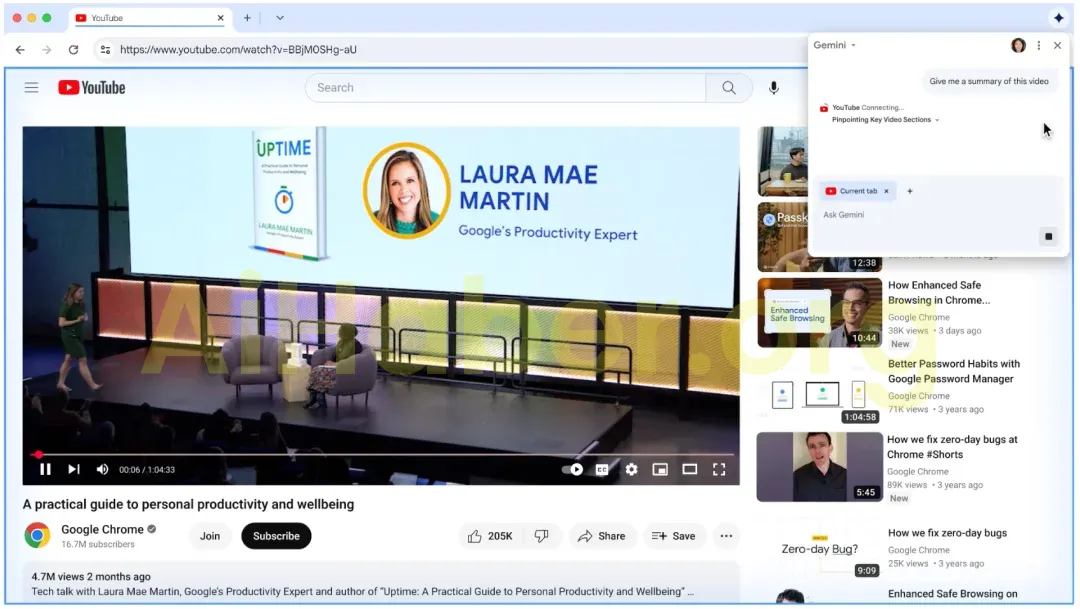Pause the video with the pause button

pyautogui.click(x=45, y=469)
